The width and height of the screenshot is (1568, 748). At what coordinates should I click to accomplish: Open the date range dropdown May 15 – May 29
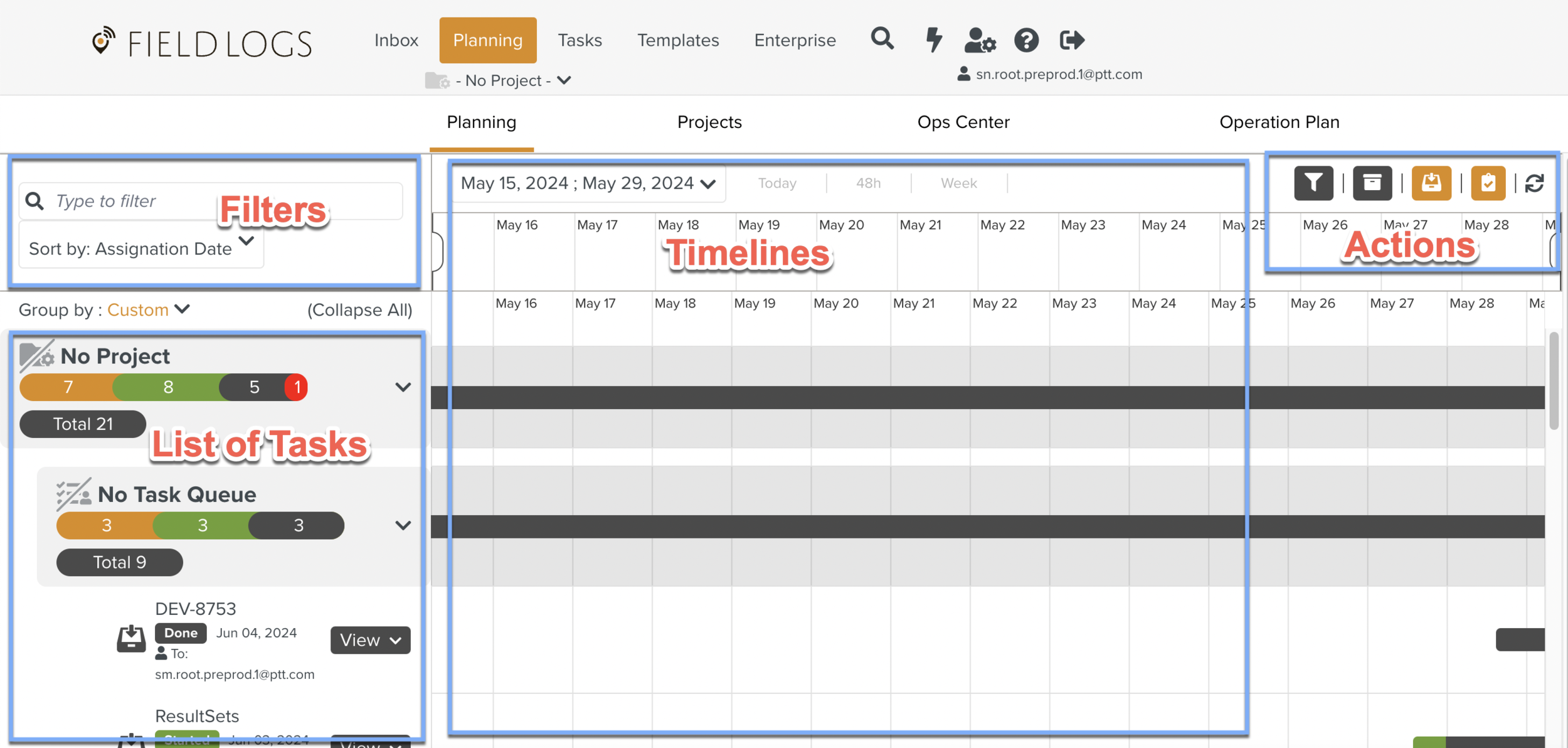(588, 183)
